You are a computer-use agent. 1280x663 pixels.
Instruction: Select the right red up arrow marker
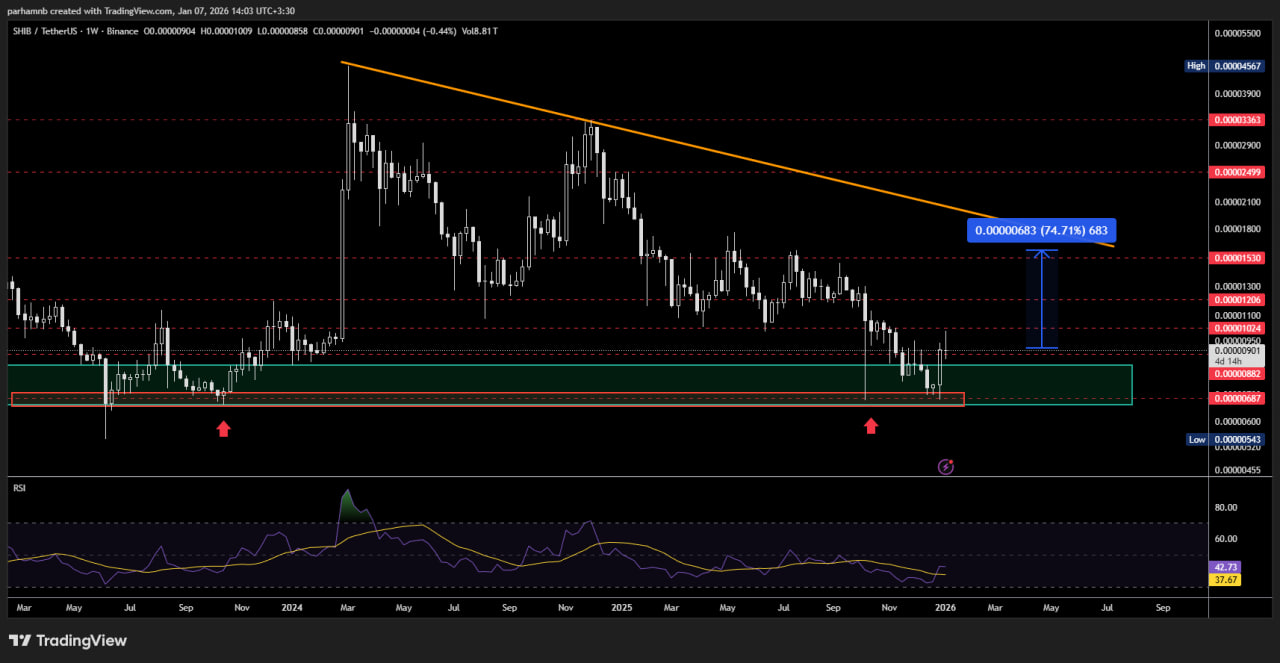tap(871, 426)
